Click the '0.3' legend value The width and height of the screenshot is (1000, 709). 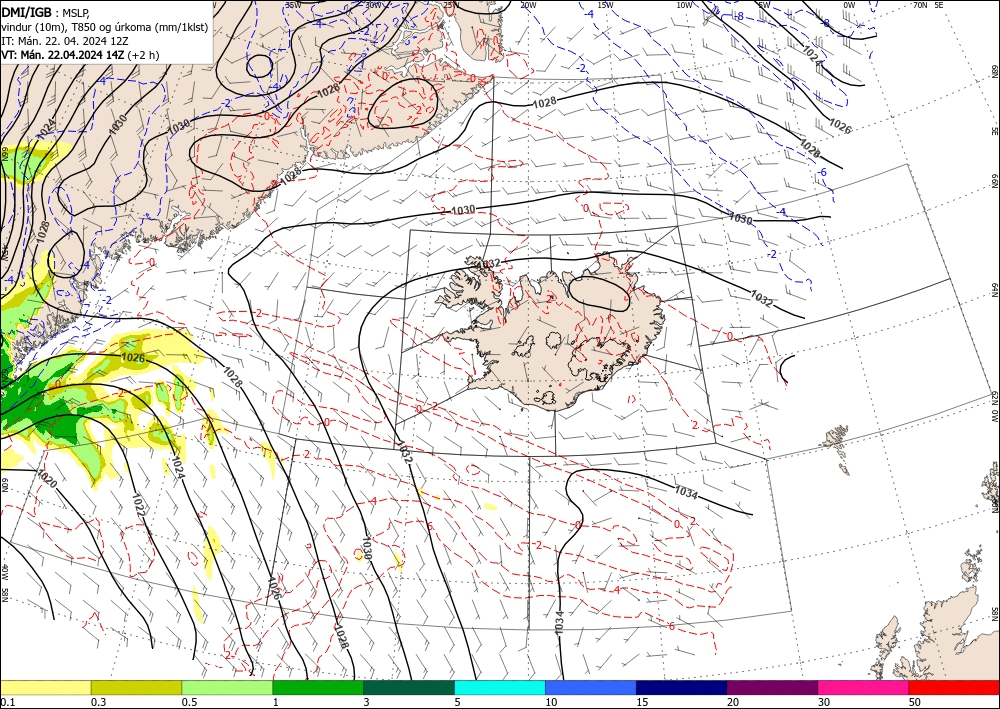pyautogui.click(x=98, y=702)
